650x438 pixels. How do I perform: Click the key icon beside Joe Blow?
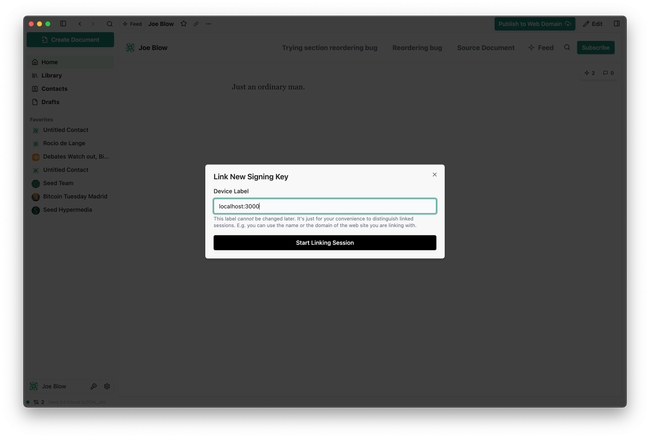tap(94, 386)
